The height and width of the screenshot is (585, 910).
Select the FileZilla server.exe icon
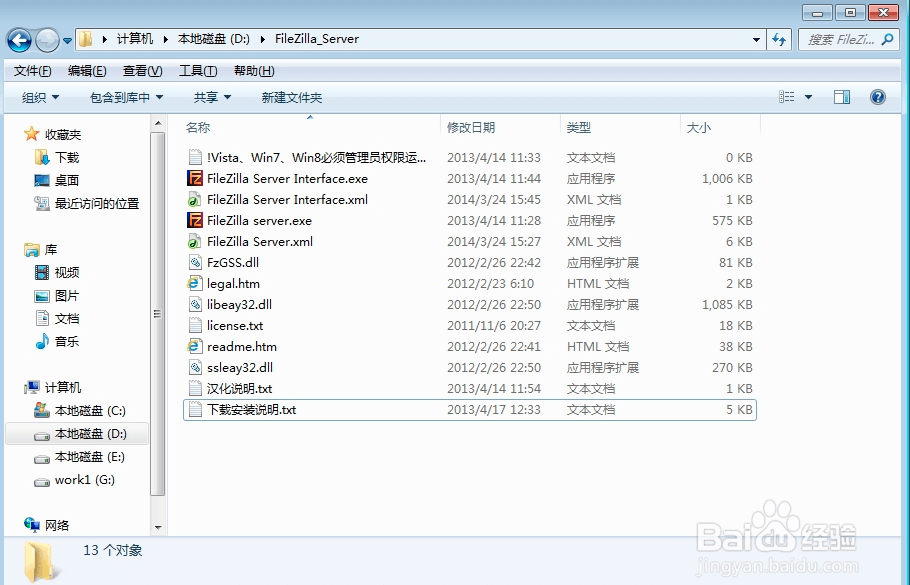195,221
